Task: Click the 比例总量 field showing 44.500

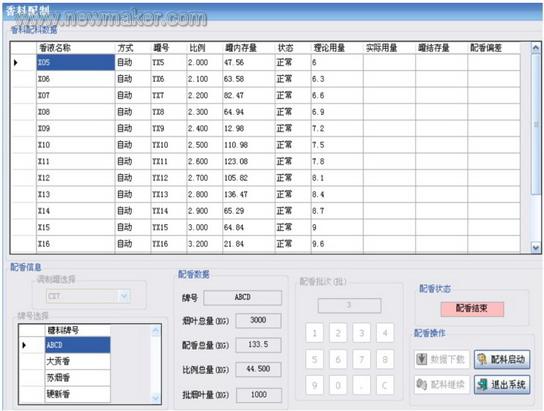Action: click(x=258, y=369)
